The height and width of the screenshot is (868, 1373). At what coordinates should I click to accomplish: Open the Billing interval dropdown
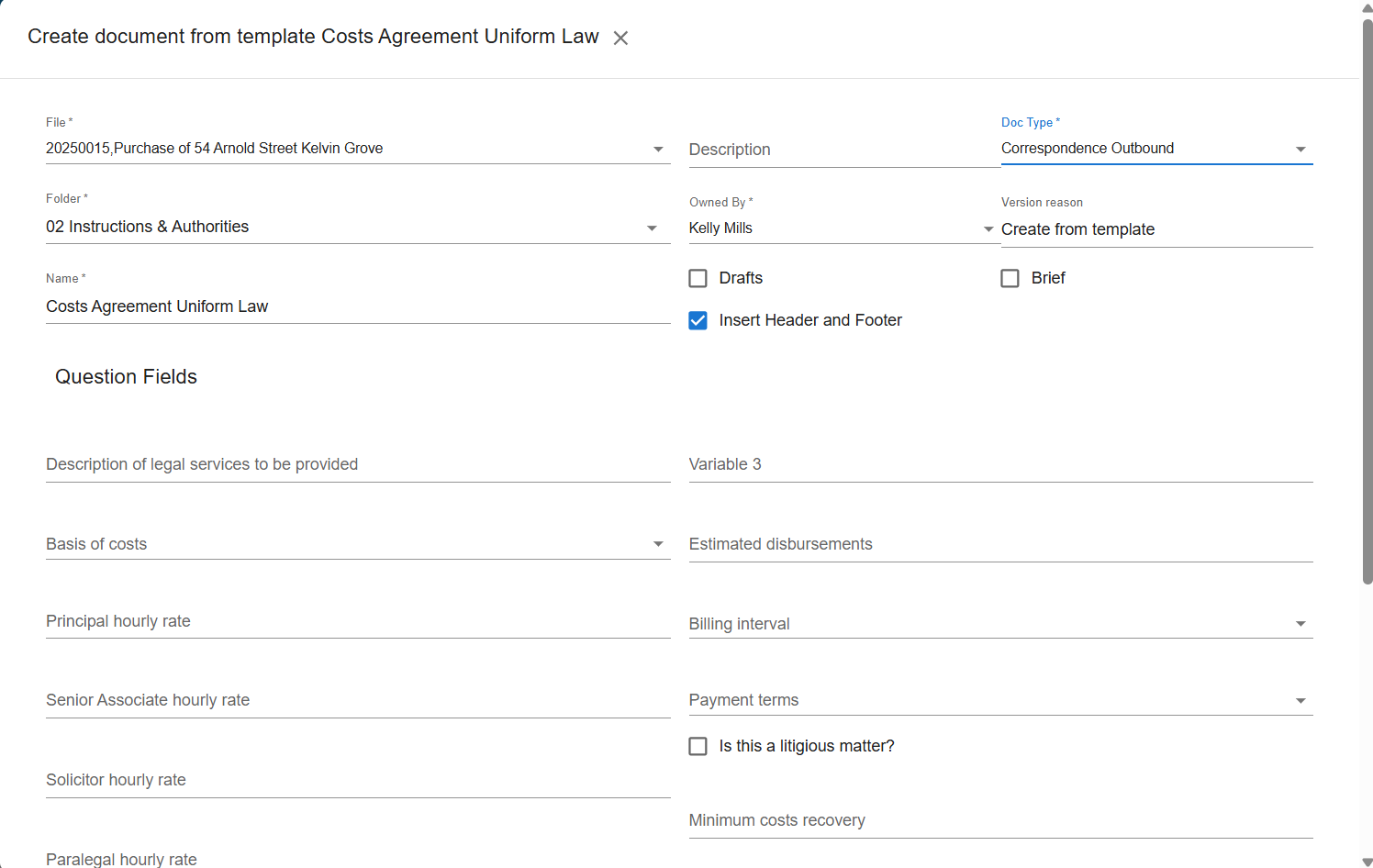point(1300,623)
